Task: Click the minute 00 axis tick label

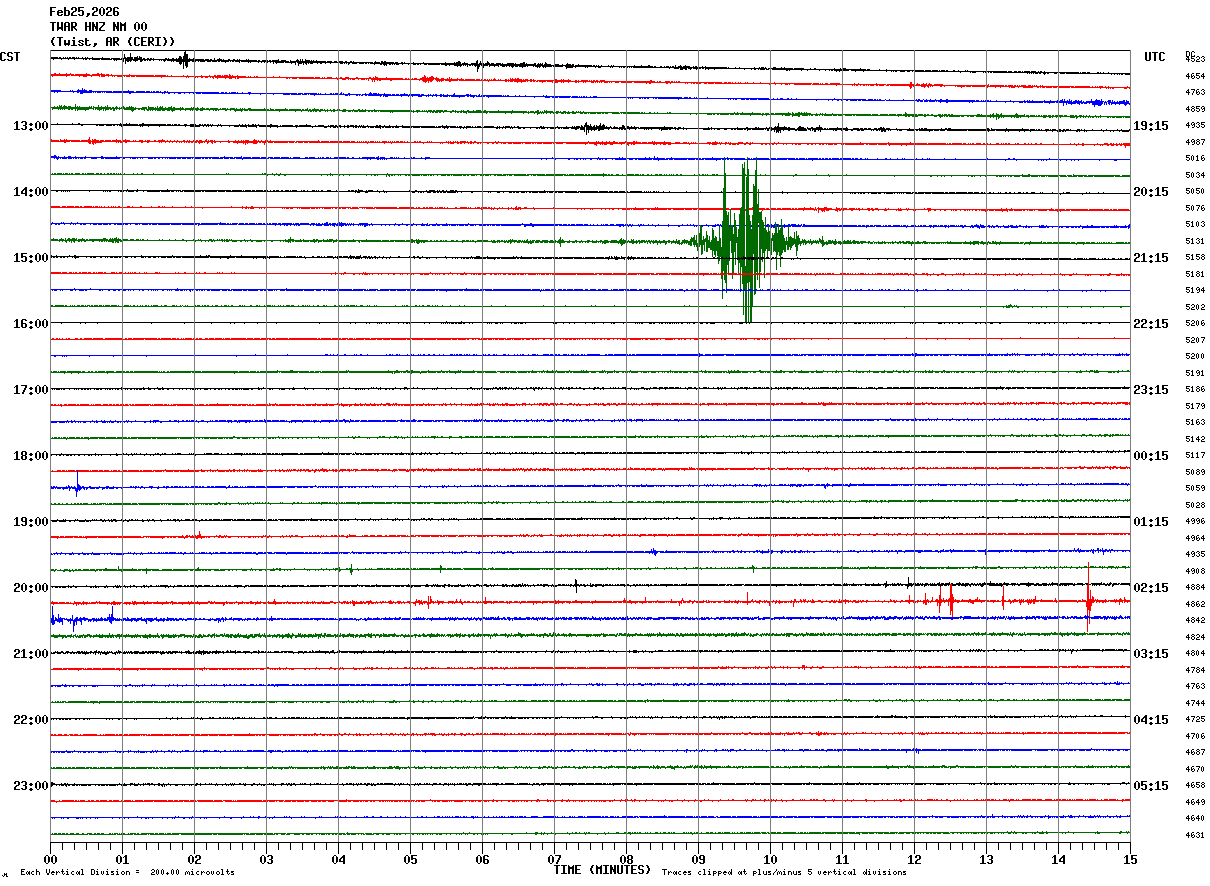Action: 51,859
